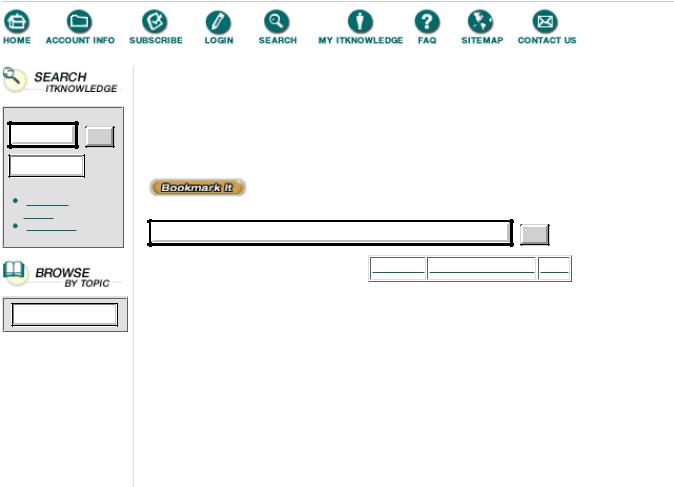Select the ACCOUNT INFO label

(80, 40)
